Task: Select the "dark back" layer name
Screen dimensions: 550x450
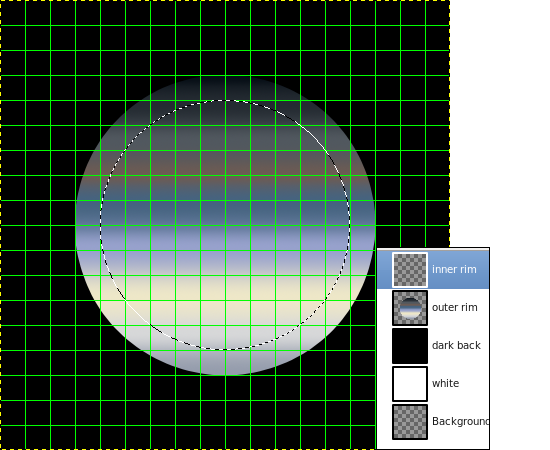Action: point(456,345)
